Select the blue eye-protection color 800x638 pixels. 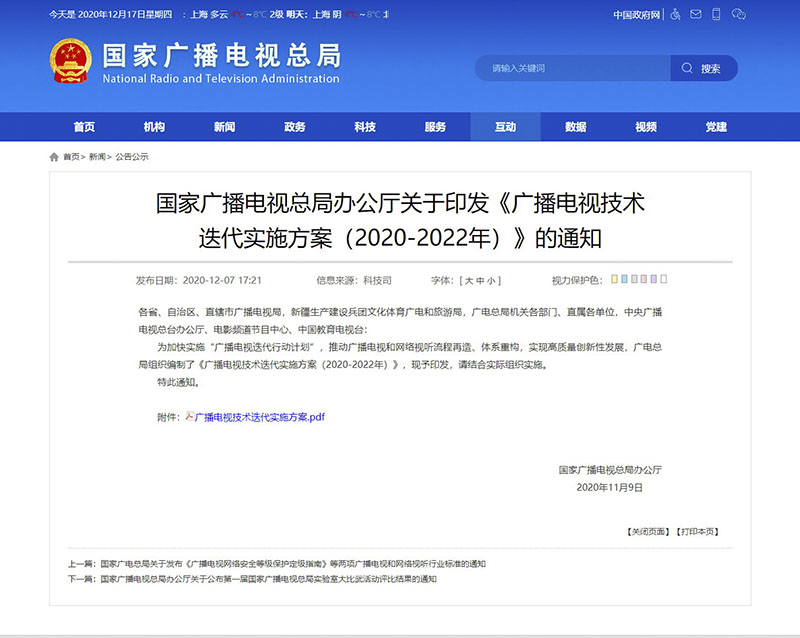(x=624, y=279)
